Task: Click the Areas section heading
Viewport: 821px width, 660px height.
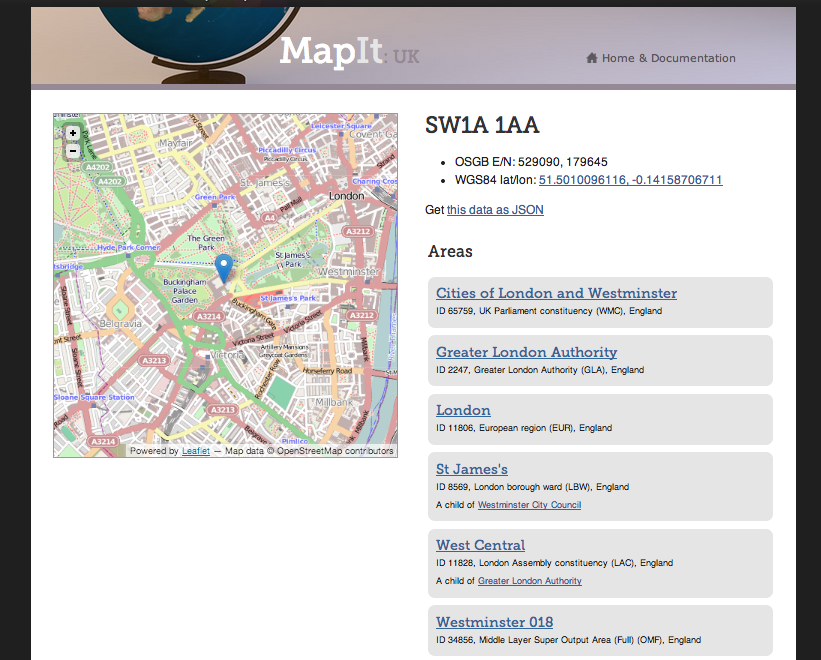Action: point(450,252)
